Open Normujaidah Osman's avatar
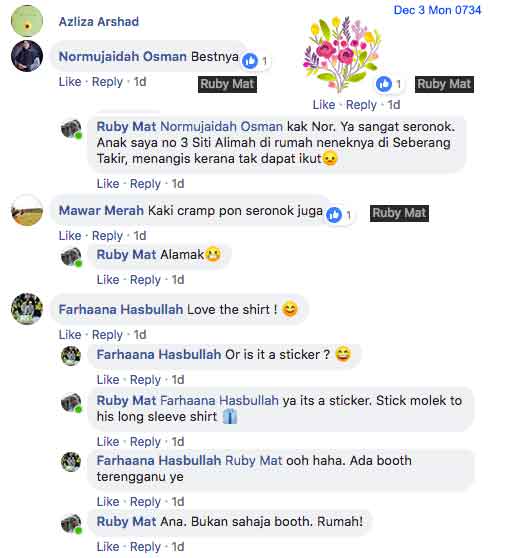514x558 pixels. [27, 56]
